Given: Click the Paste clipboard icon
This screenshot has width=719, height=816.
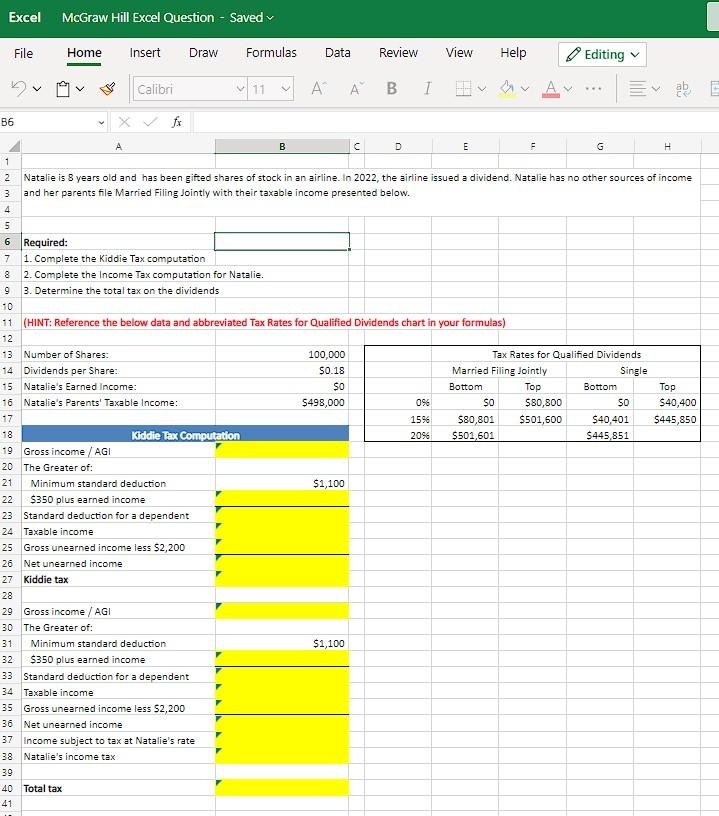Looking at the screenshot, I should tap(63, 89).
